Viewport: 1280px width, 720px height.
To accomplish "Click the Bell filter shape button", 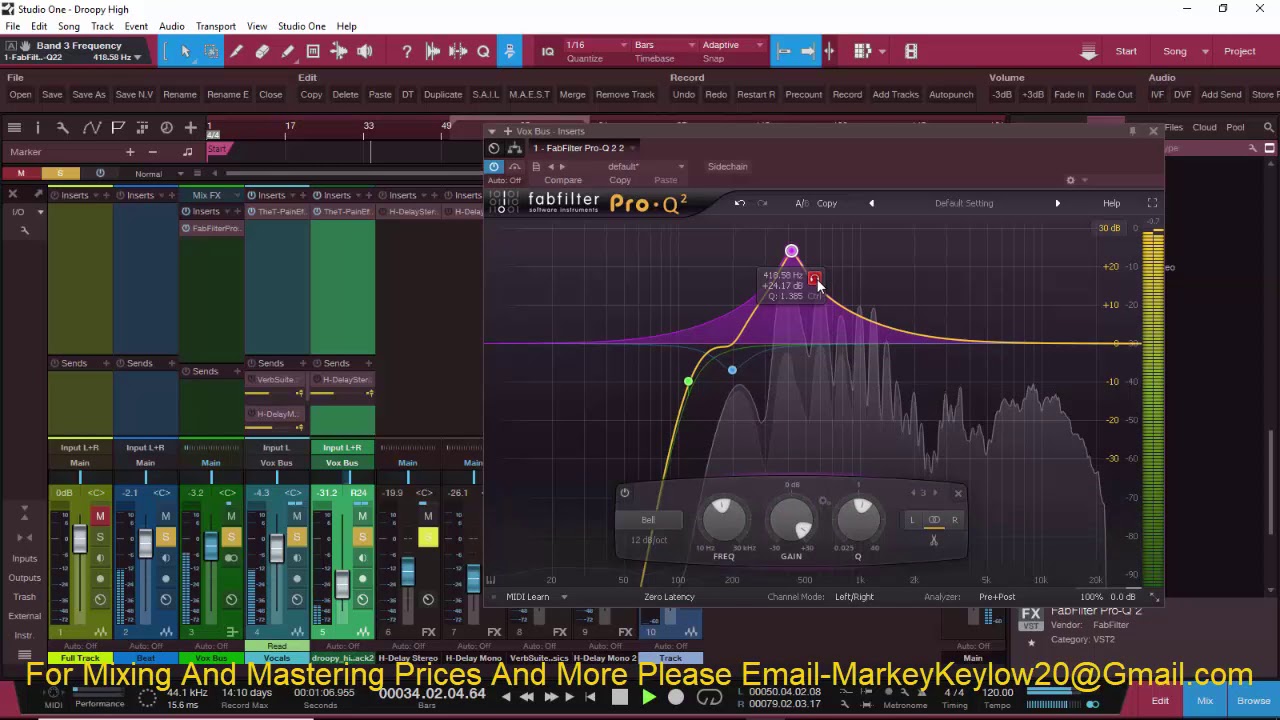I will tap(648, 520).
